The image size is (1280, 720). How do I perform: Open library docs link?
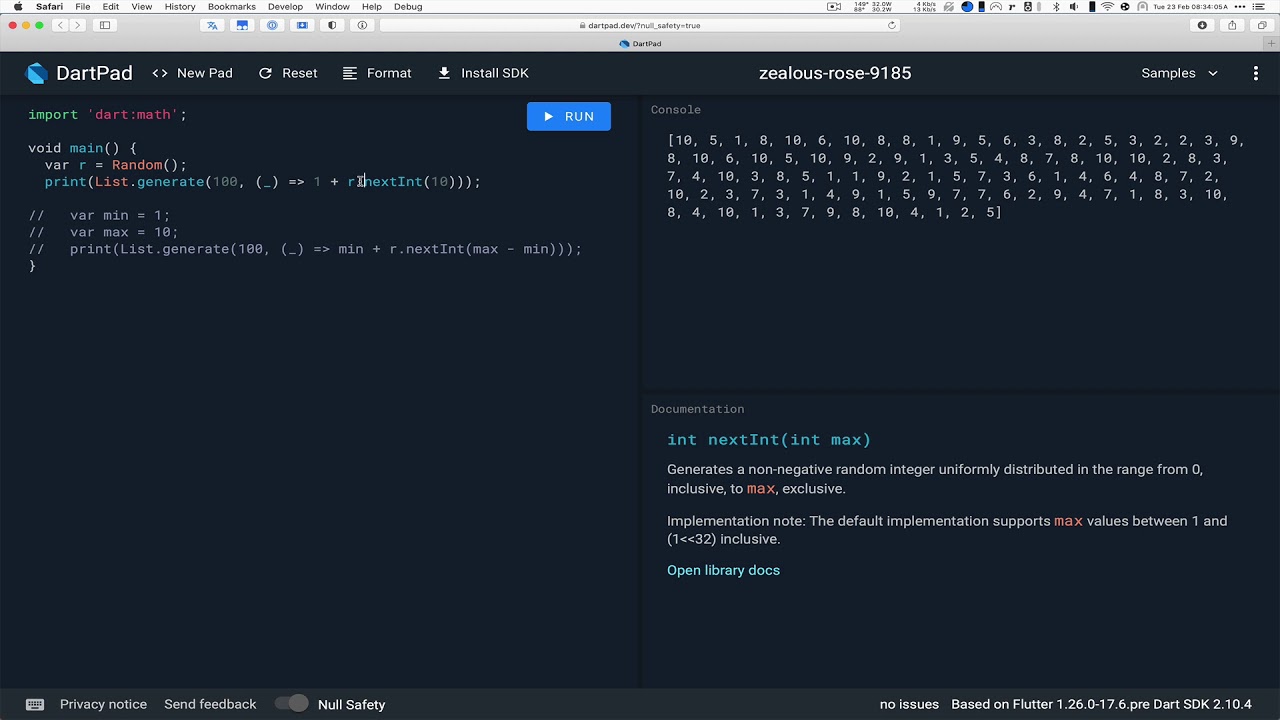click(x=723, y=570)
